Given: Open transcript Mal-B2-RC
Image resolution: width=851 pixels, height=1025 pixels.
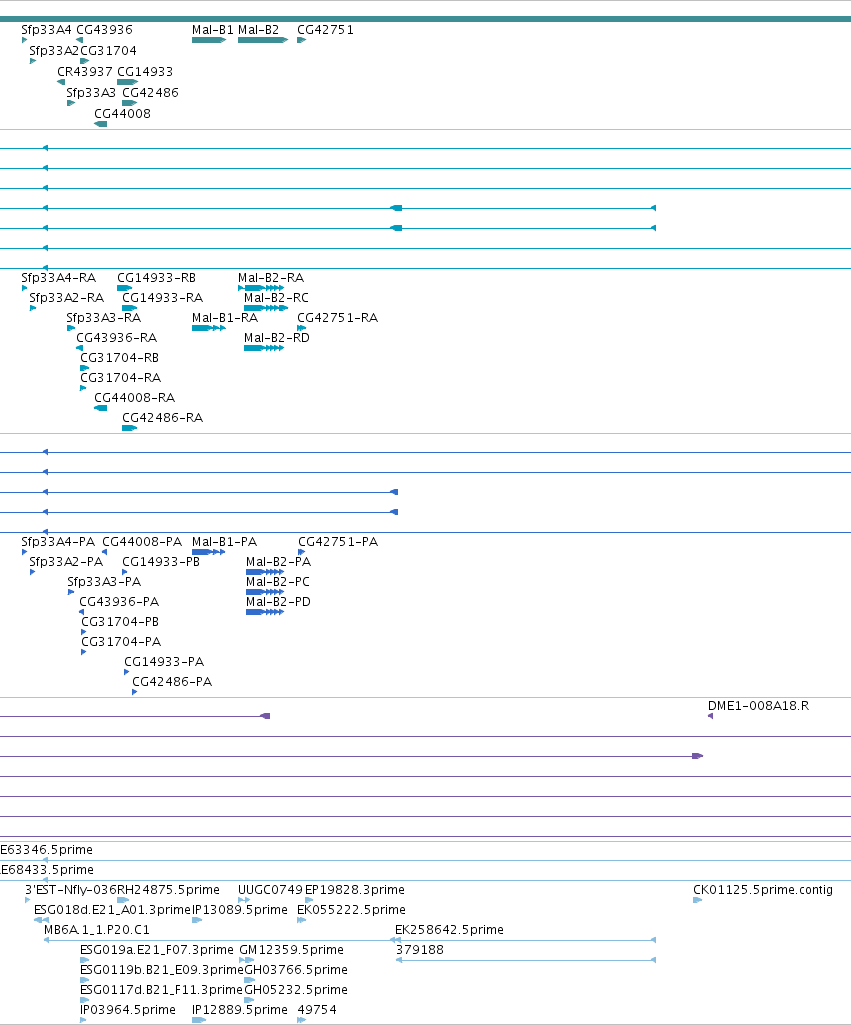Looking at the screenshot, I should [265, 308].
